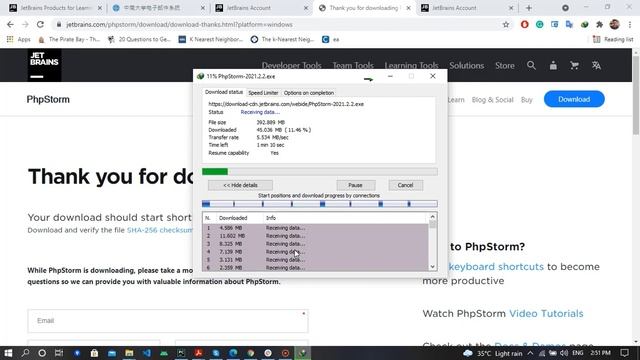The image size is (640, 360).
Task: Cancel the PhpStorm download
Action: [406, 185]
